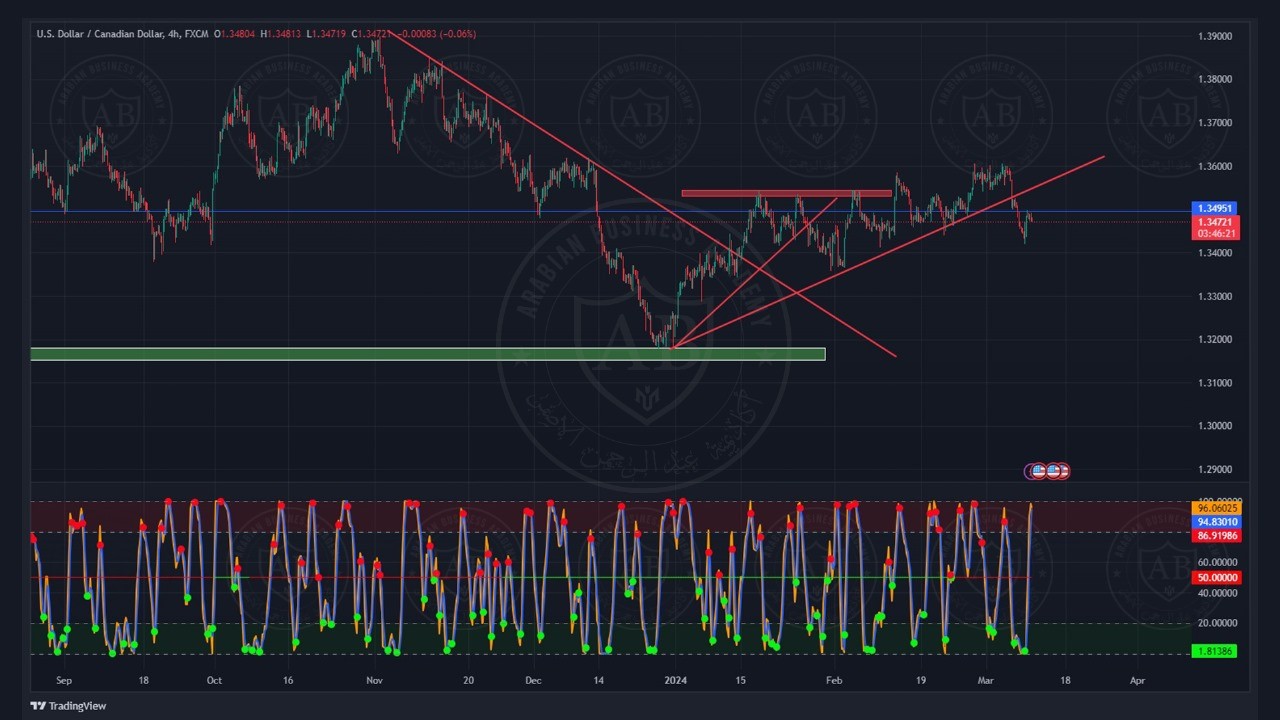Click the 14 date label after Dec
Screen dimensions: 1280x720
tap(598, 680)
